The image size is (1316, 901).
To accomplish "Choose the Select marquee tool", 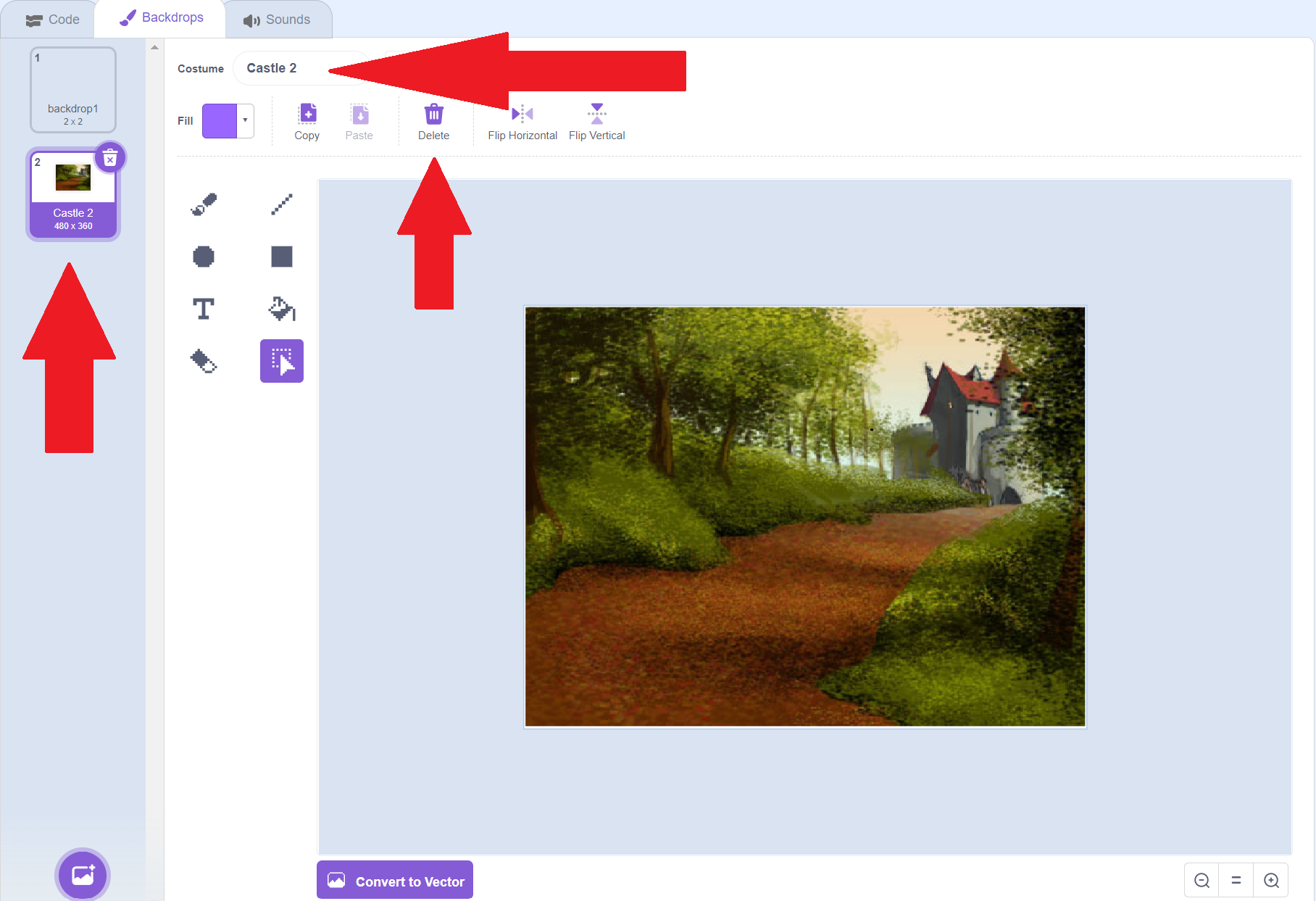I will pyautogui.click(x=282, y=361).
